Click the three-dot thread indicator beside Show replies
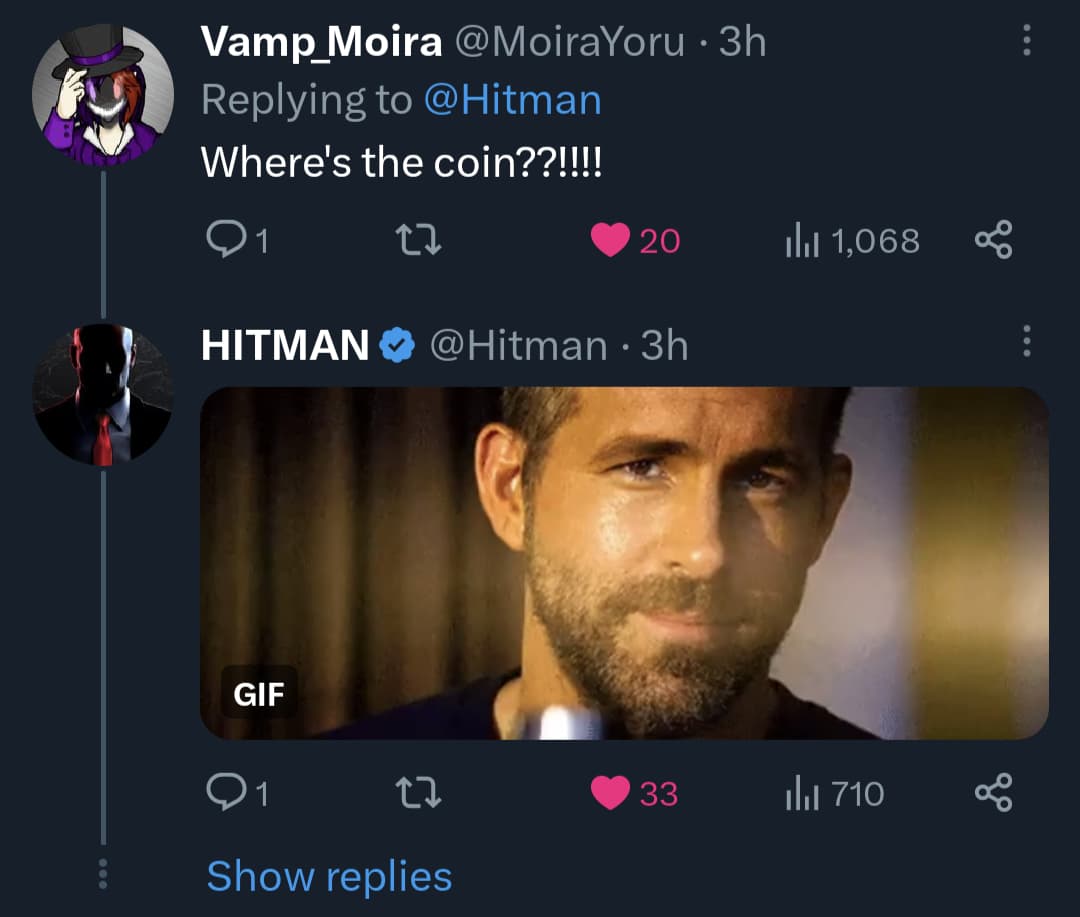 [x=101, y=876]
